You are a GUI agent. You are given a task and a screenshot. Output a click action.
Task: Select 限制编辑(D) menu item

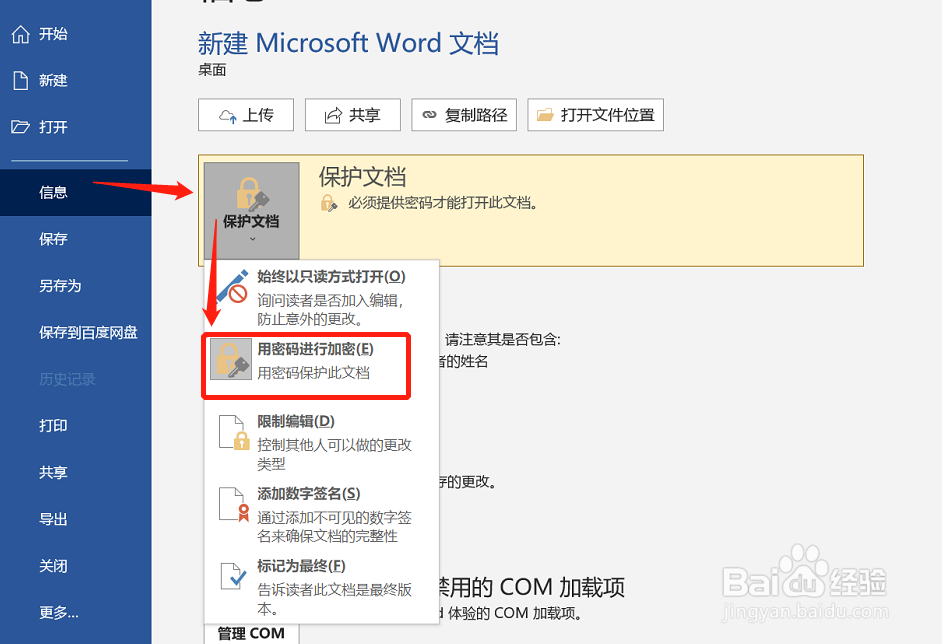pyautogui.click(x=321, y=442)
